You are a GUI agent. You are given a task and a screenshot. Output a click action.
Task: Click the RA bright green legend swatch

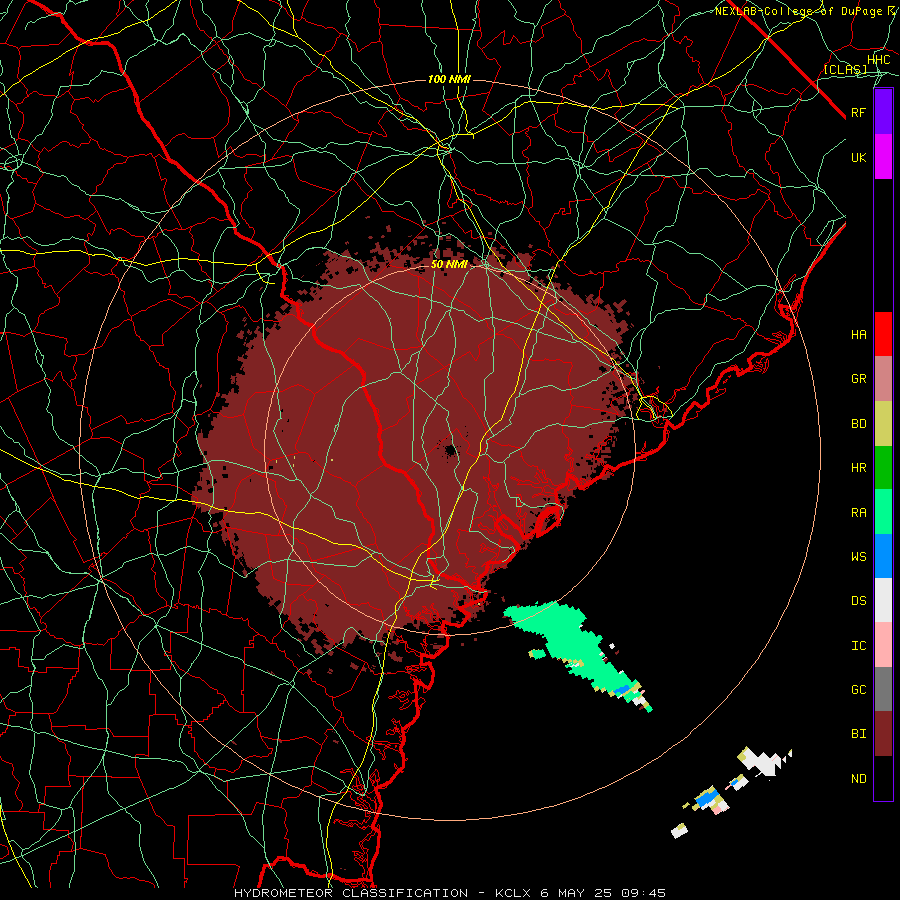click(883, 512)
